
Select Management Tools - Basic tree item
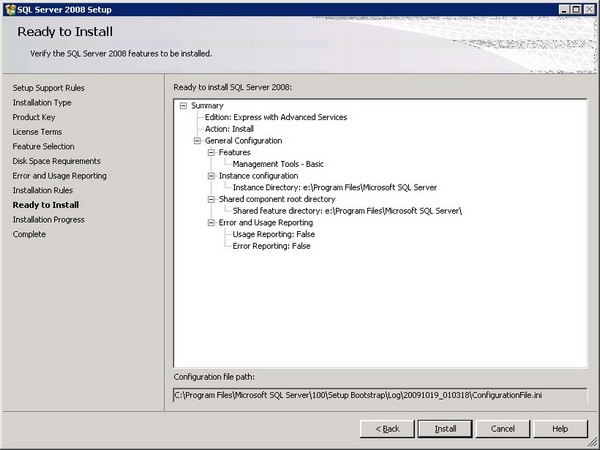pos(278,164)
